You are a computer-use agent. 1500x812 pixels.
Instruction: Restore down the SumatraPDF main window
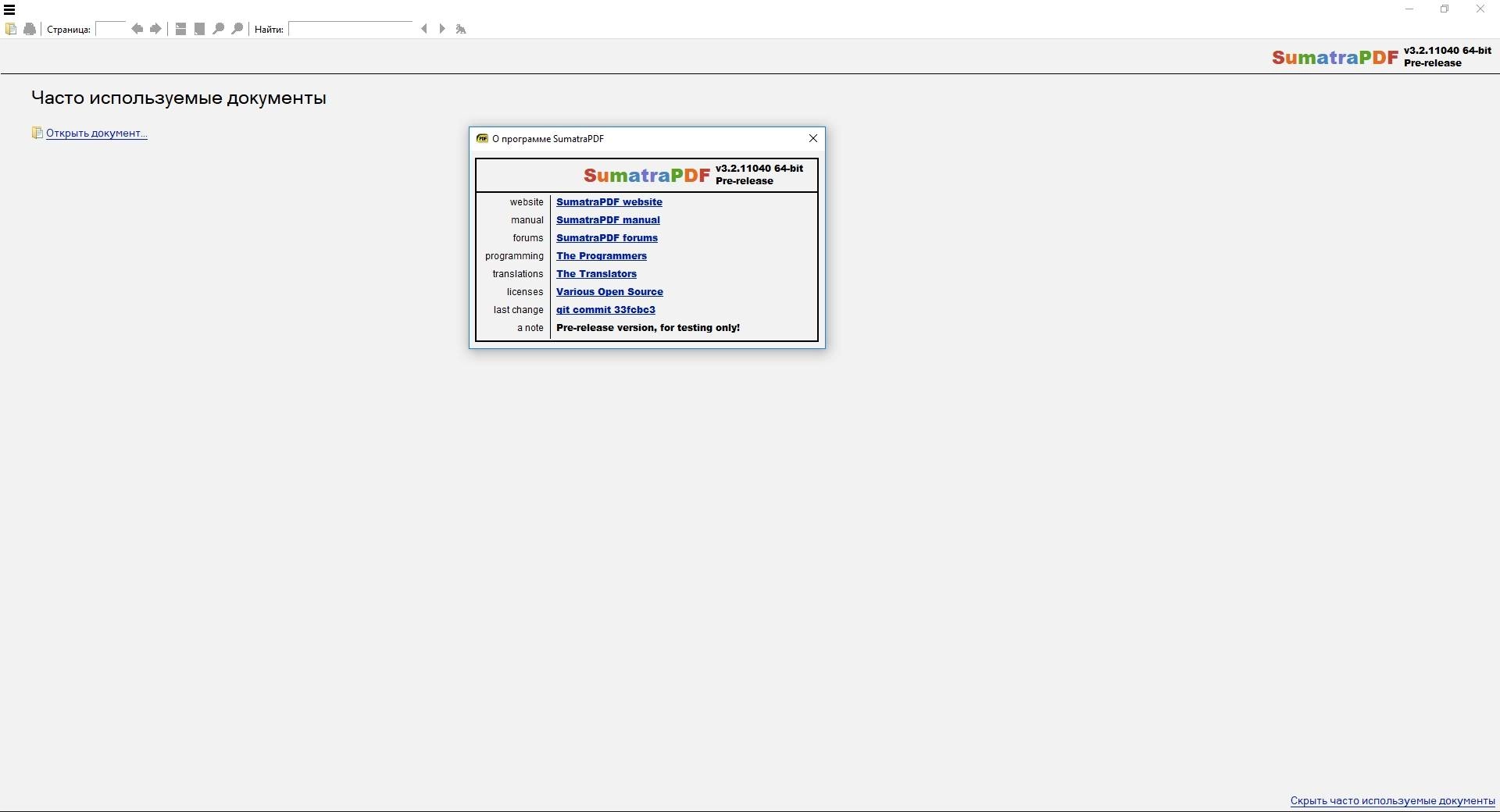tap(1445, 9)
